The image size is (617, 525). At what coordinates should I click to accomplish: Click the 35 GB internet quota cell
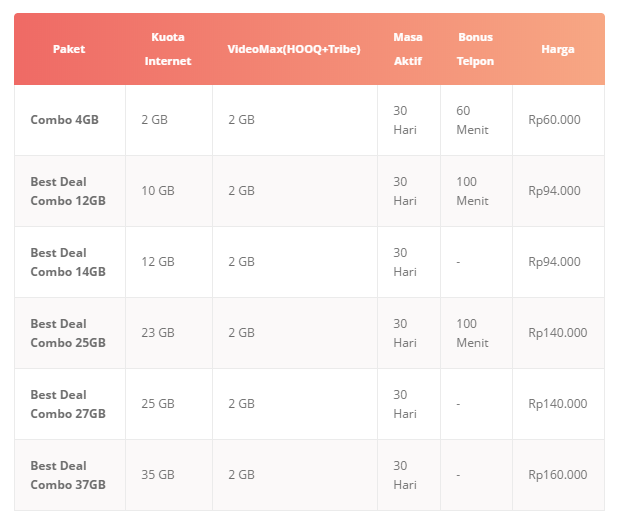pos(157,475)
